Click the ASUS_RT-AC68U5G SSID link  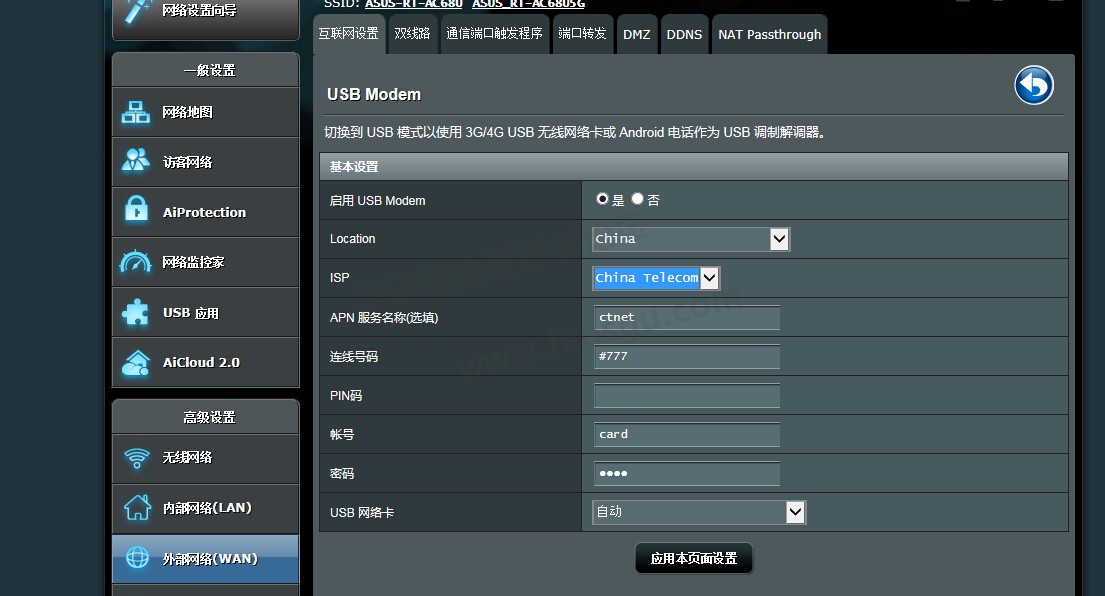pos(529,4)
